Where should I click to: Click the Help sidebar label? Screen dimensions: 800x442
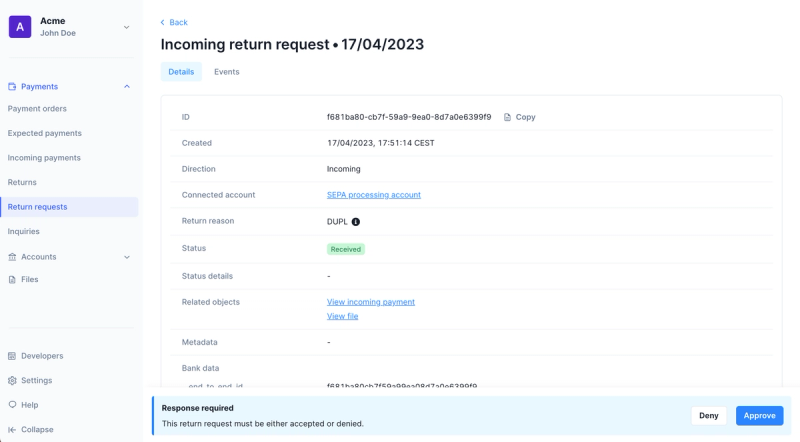30,405
